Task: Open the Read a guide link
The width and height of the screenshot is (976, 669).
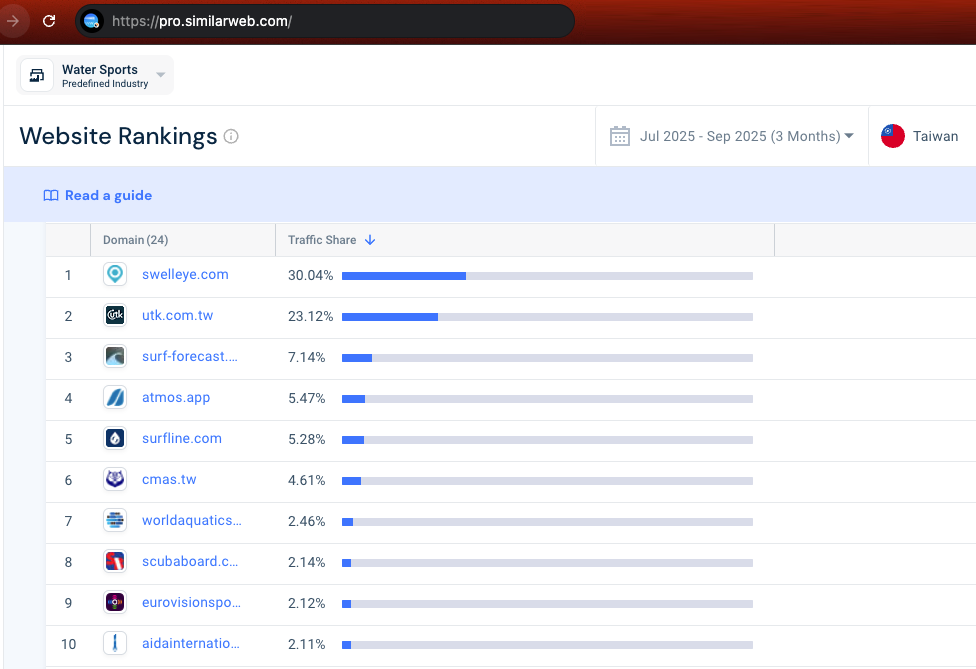Action: [x=107, y=195]
